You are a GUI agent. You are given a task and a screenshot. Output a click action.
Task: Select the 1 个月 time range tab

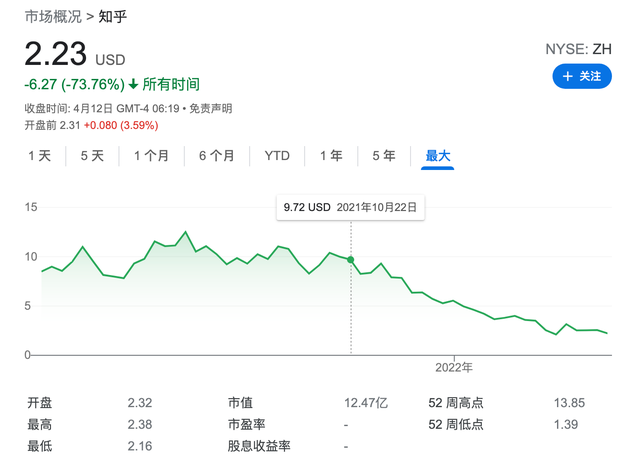click(x=151, y=156)
